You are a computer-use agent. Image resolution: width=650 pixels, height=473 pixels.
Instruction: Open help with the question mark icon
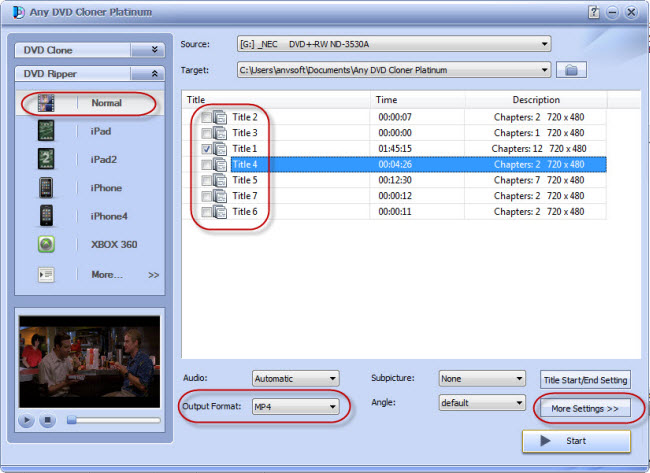(x=594, y=12)
